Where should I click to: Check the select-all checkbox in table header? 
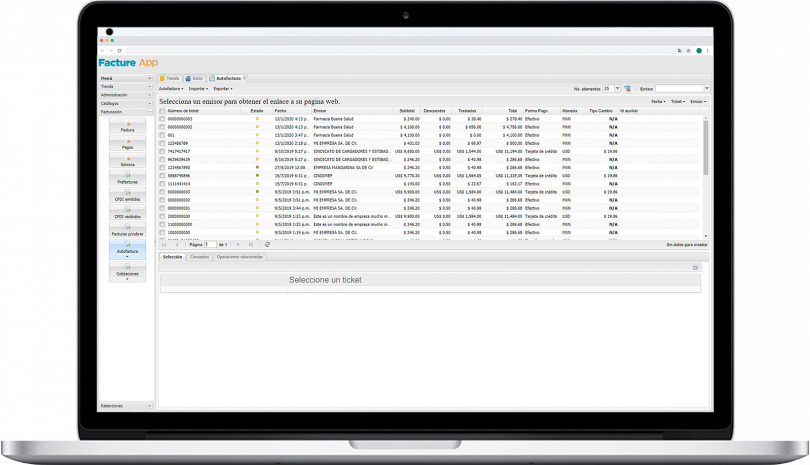click(163, 110)
